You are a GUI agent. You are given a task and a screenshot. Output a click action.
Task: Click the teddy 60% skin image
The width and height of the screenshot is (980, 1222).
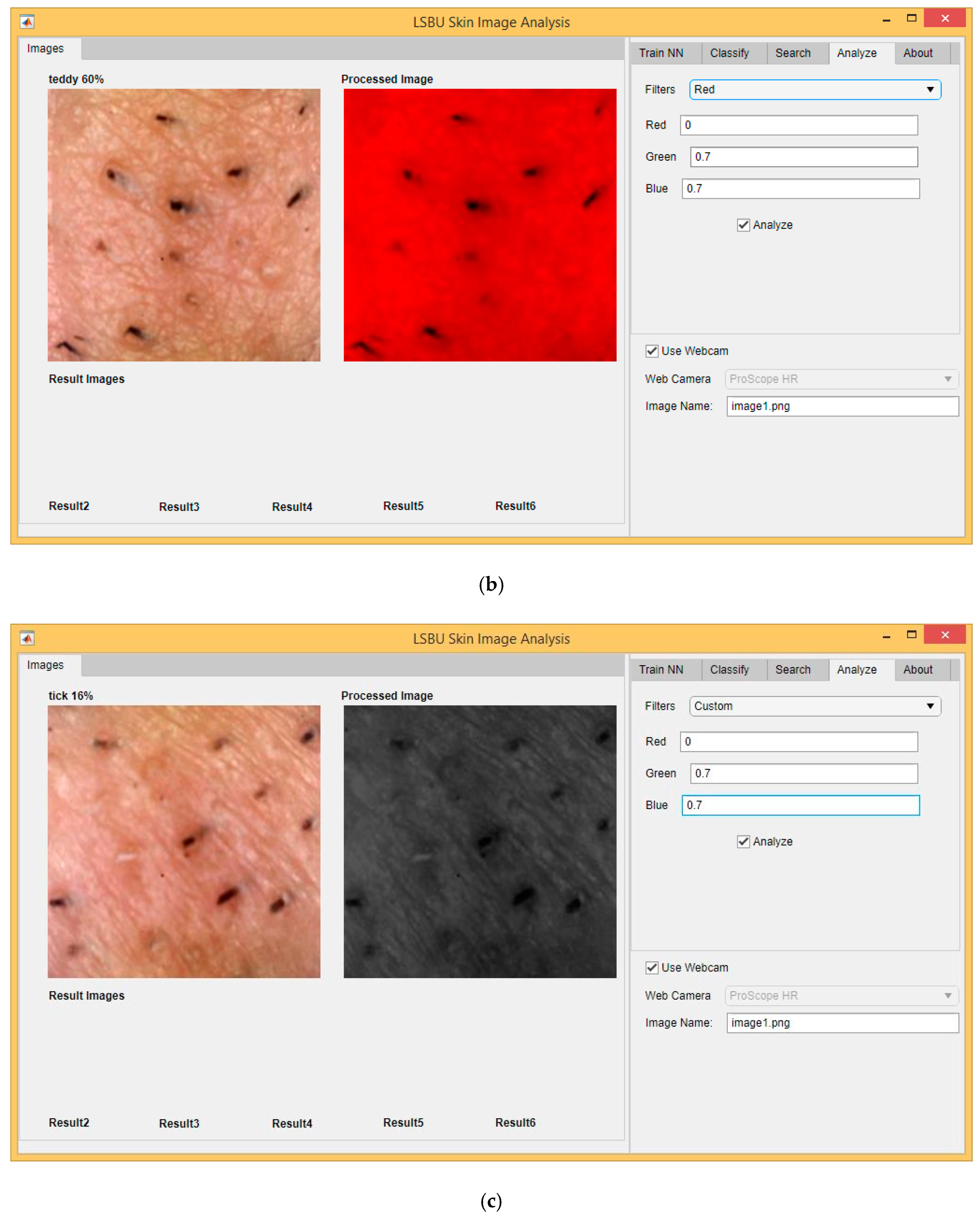tap(184, 224)
